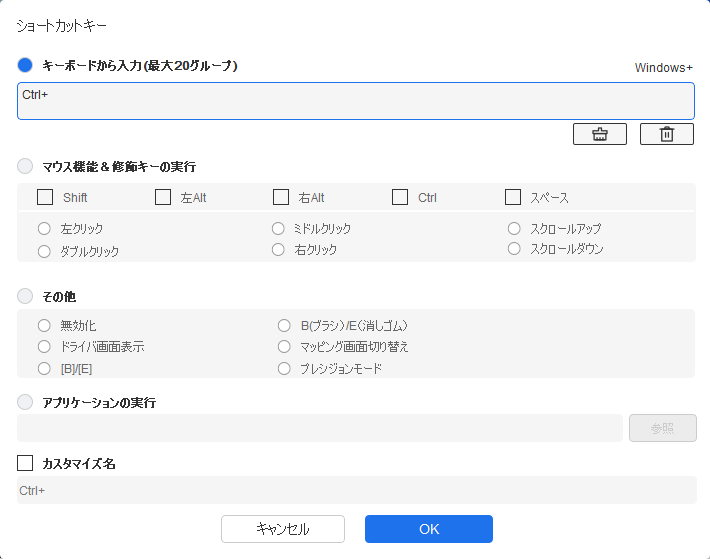This screenshot has width=710, height=559.
Task: Select the 無効化 option
Action: tap(44, 325)
